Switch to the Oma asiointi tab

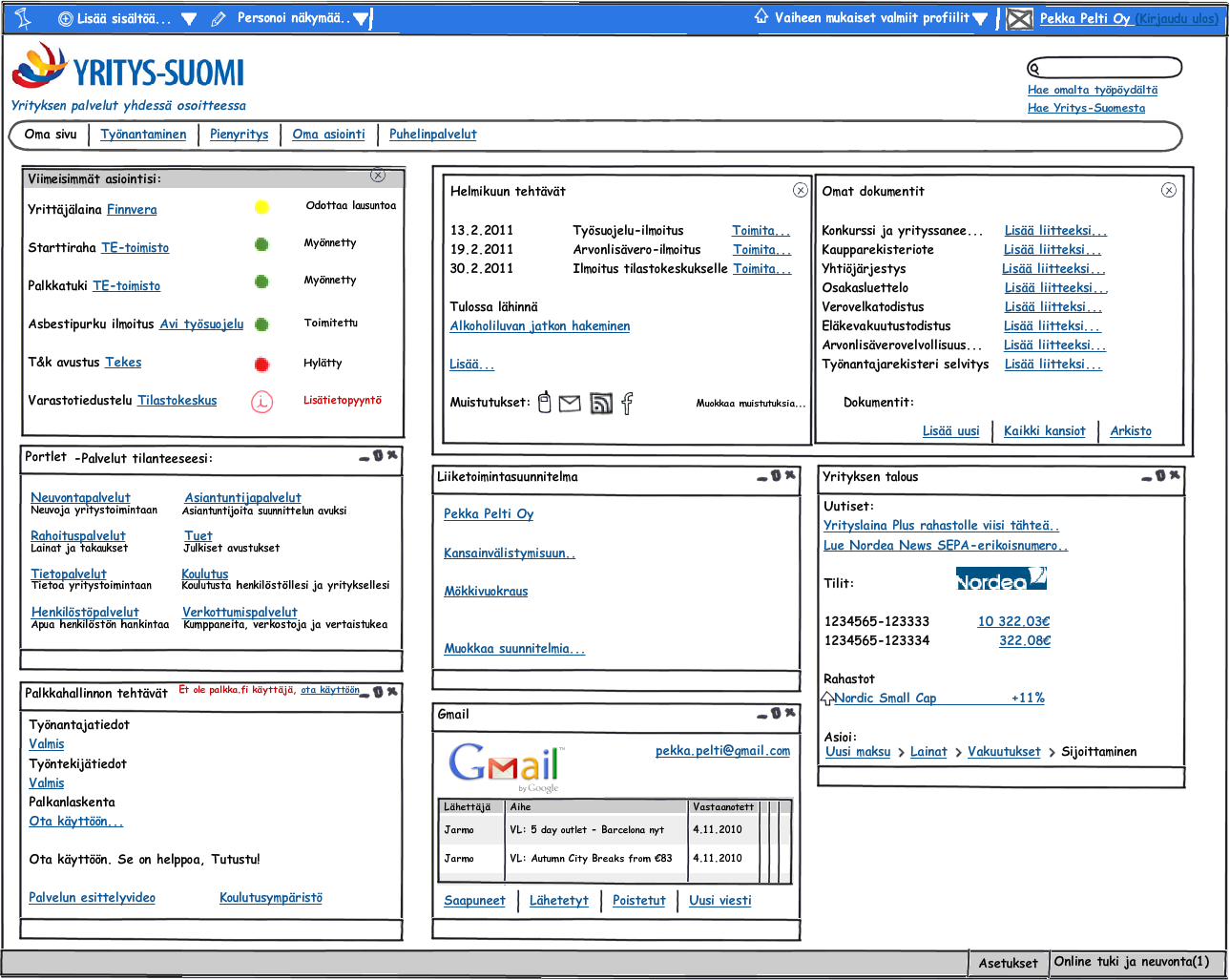pos(328,135)
